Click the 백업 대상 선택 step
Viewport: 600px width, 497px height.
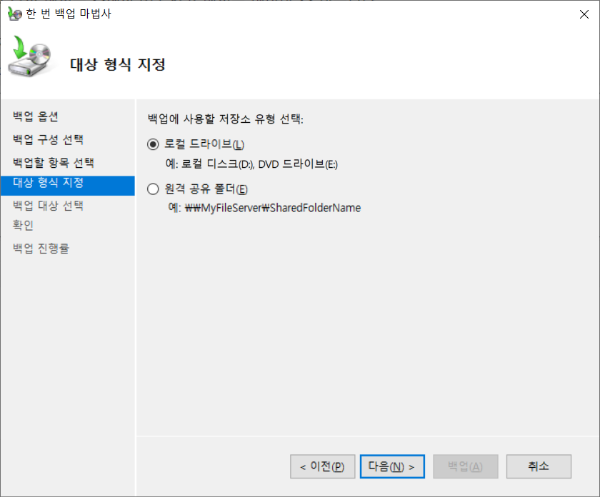[48, 205]
